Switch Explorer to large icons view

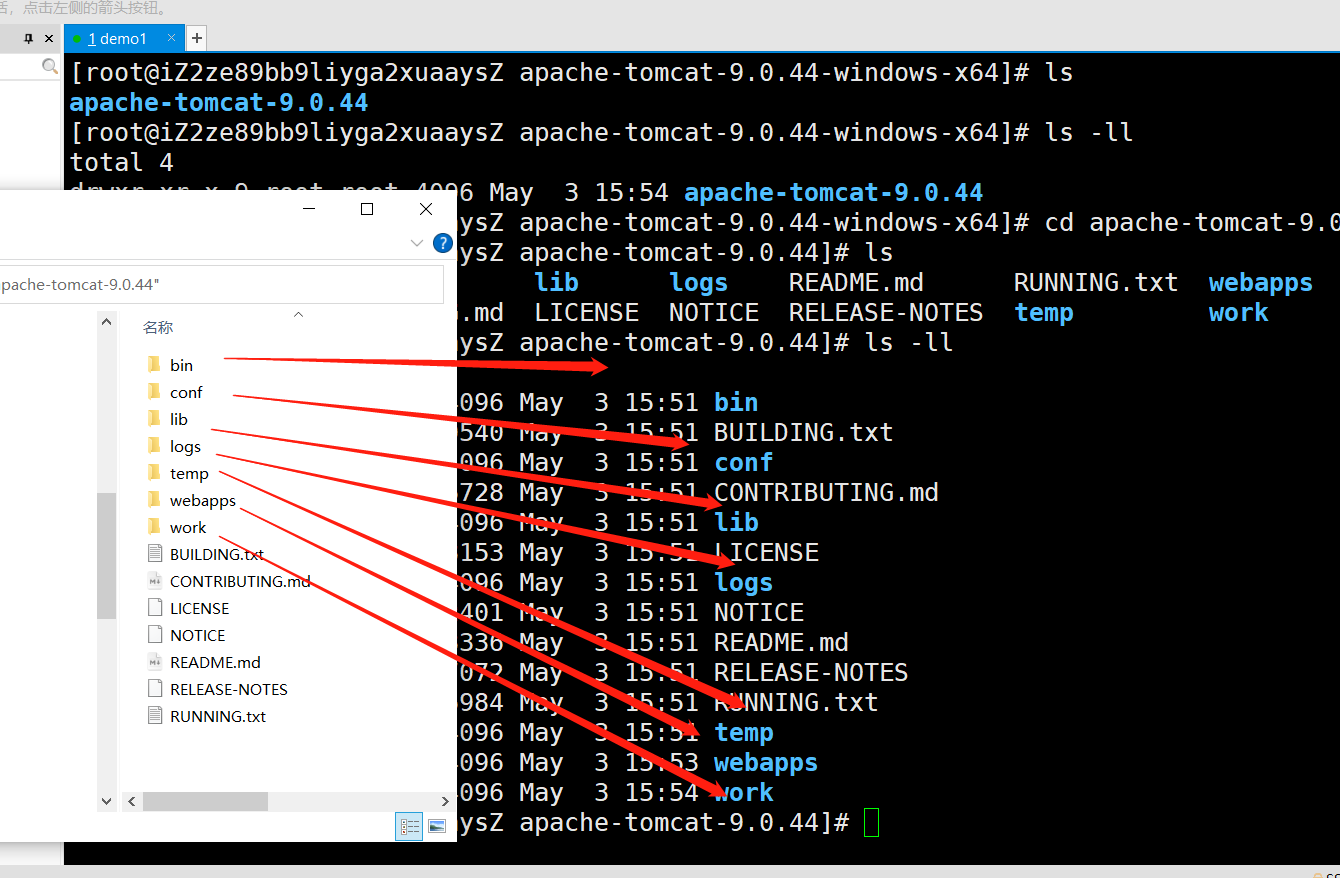pos(437,826)
